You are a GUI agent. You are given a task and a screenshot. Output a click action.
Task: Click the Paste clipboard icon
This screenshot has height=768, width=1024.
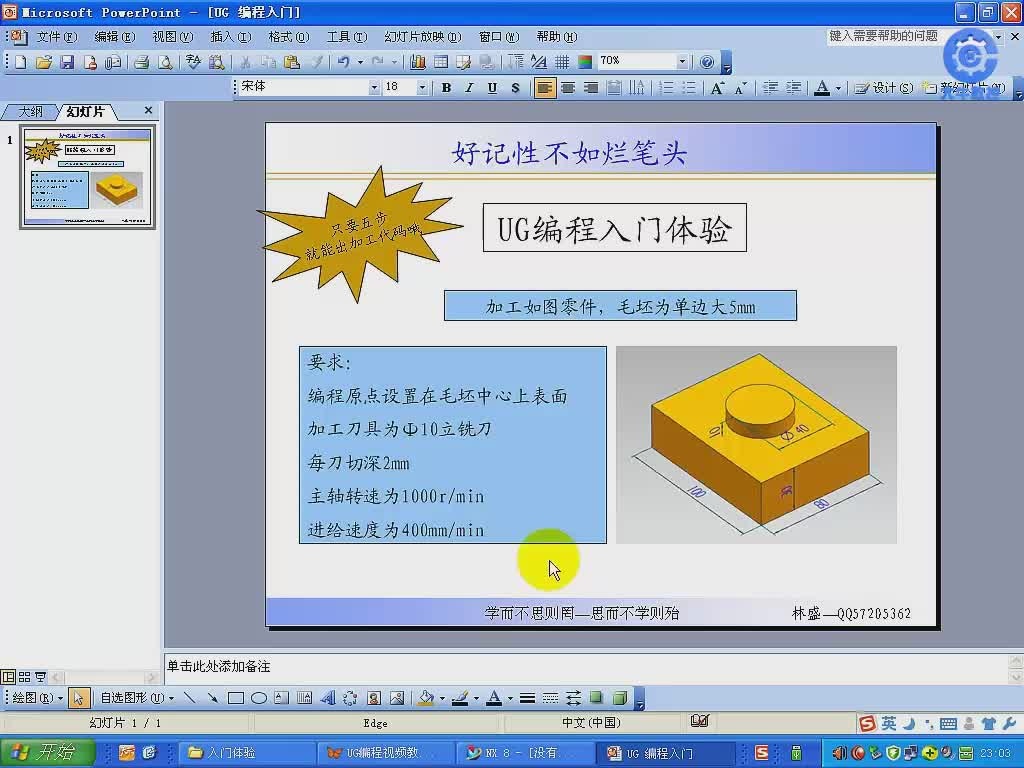(x=292, y=62)
